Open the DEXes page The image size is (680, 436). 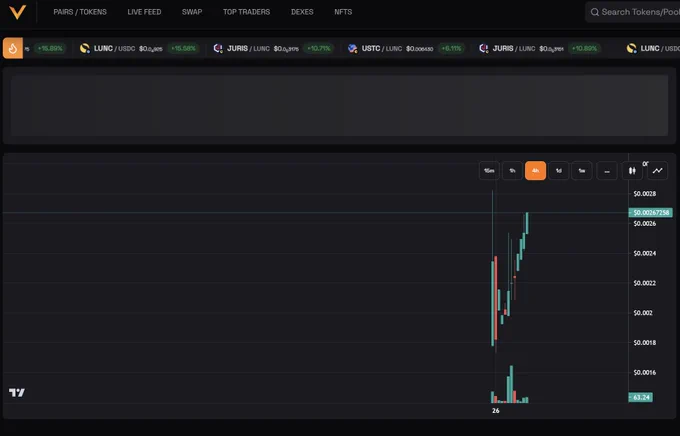(302, 12)
